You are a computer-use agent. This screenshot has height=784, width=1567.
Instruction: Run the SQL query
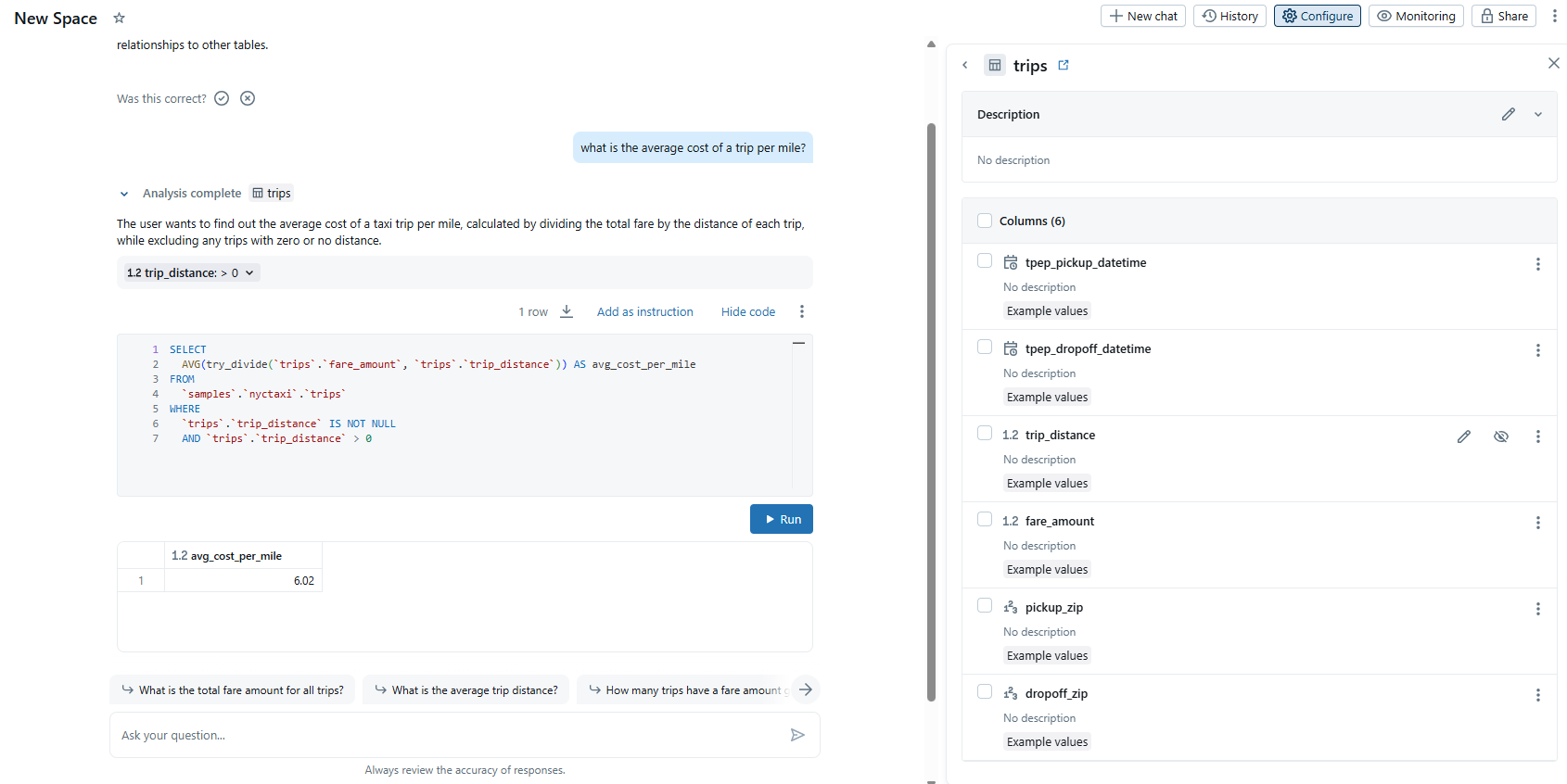[781, 519]
